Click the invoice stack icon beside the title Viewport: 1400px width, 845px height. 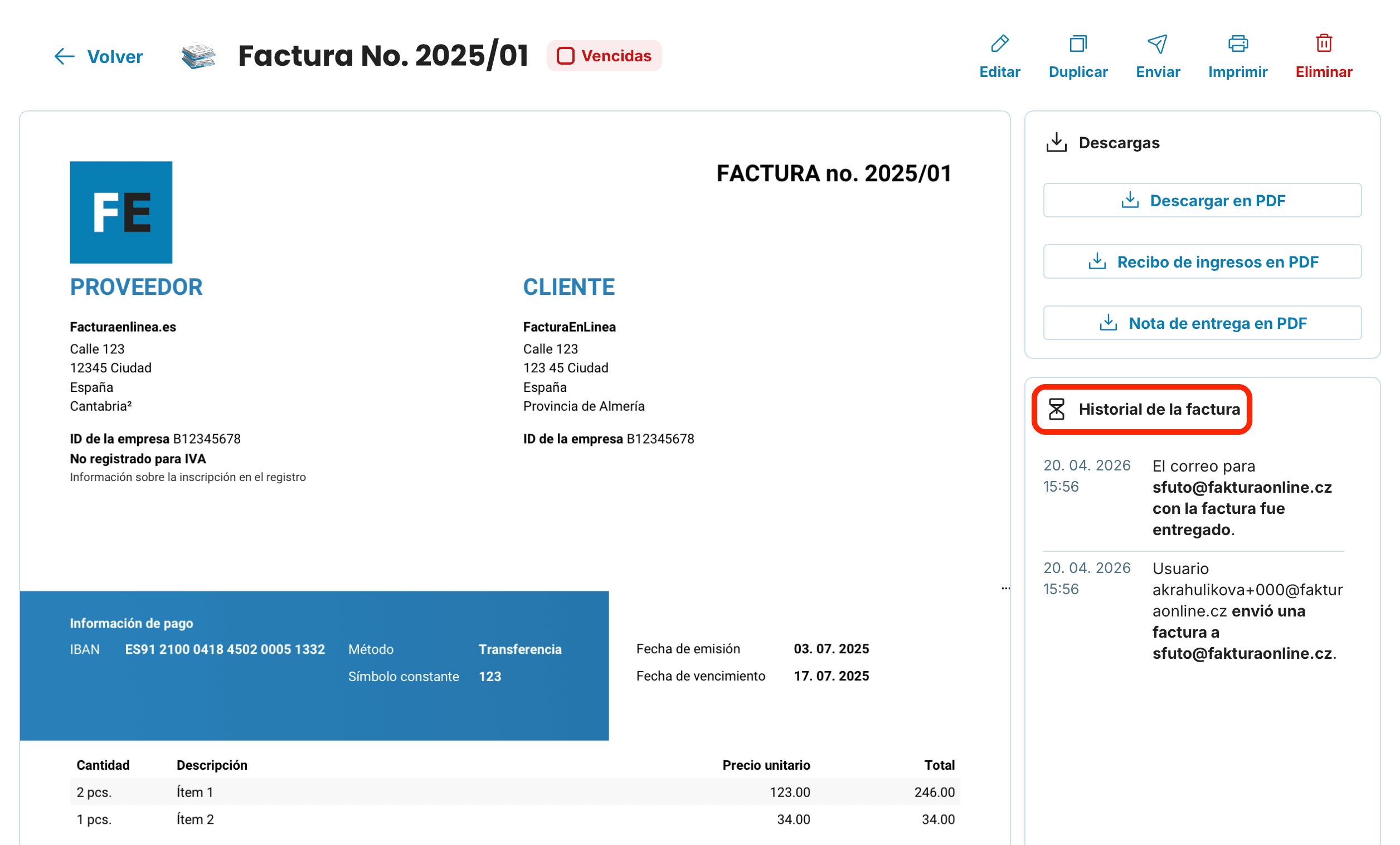pyautogui.click(x=198, y=56)
